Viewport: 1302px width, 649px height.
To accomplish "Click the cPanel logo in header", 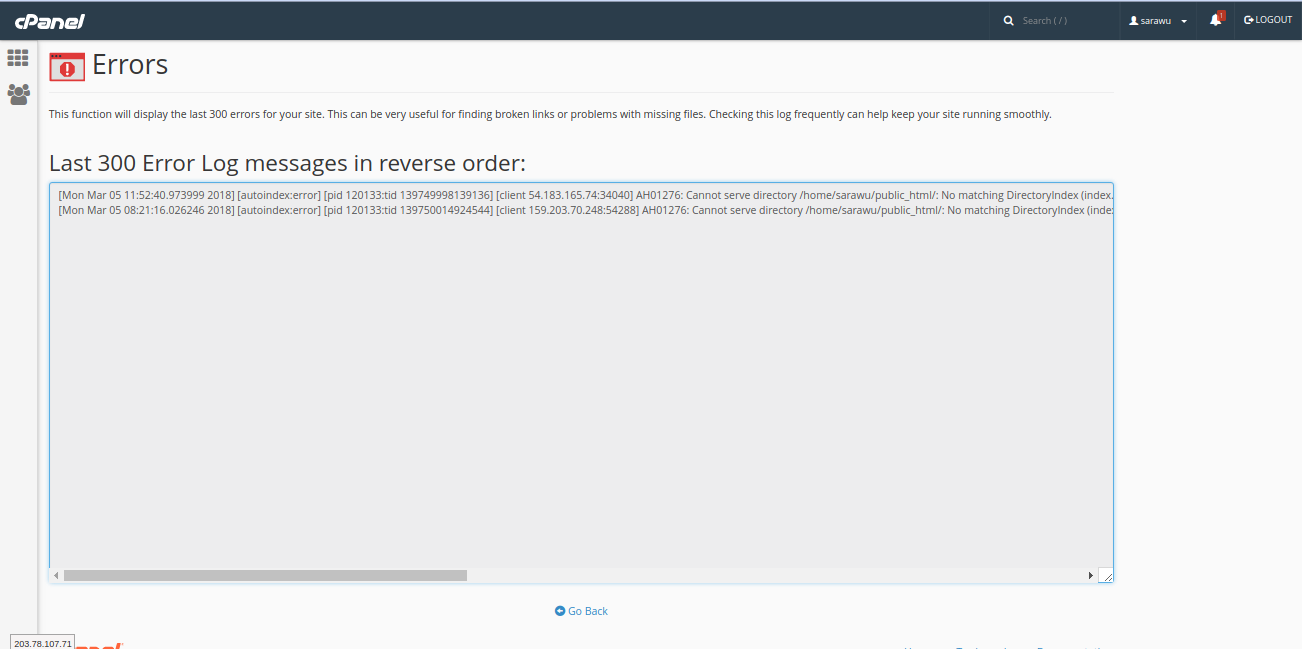I will tap(49, 21).
